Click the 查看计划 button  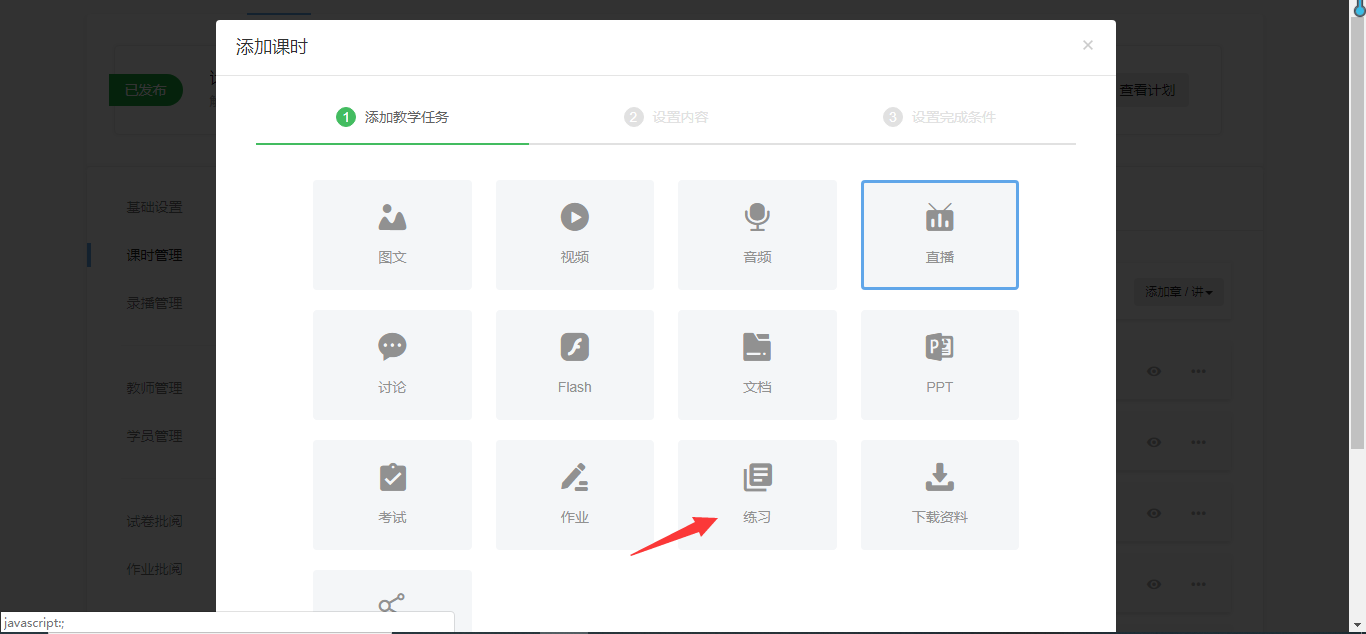[x=1147, y=90]
